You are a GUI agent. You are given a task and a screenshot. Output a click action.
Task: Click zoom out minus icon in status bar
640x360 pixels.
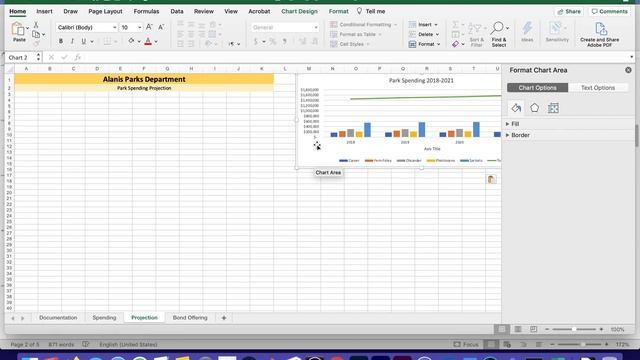pyautogui.click(x=547, y=329)
